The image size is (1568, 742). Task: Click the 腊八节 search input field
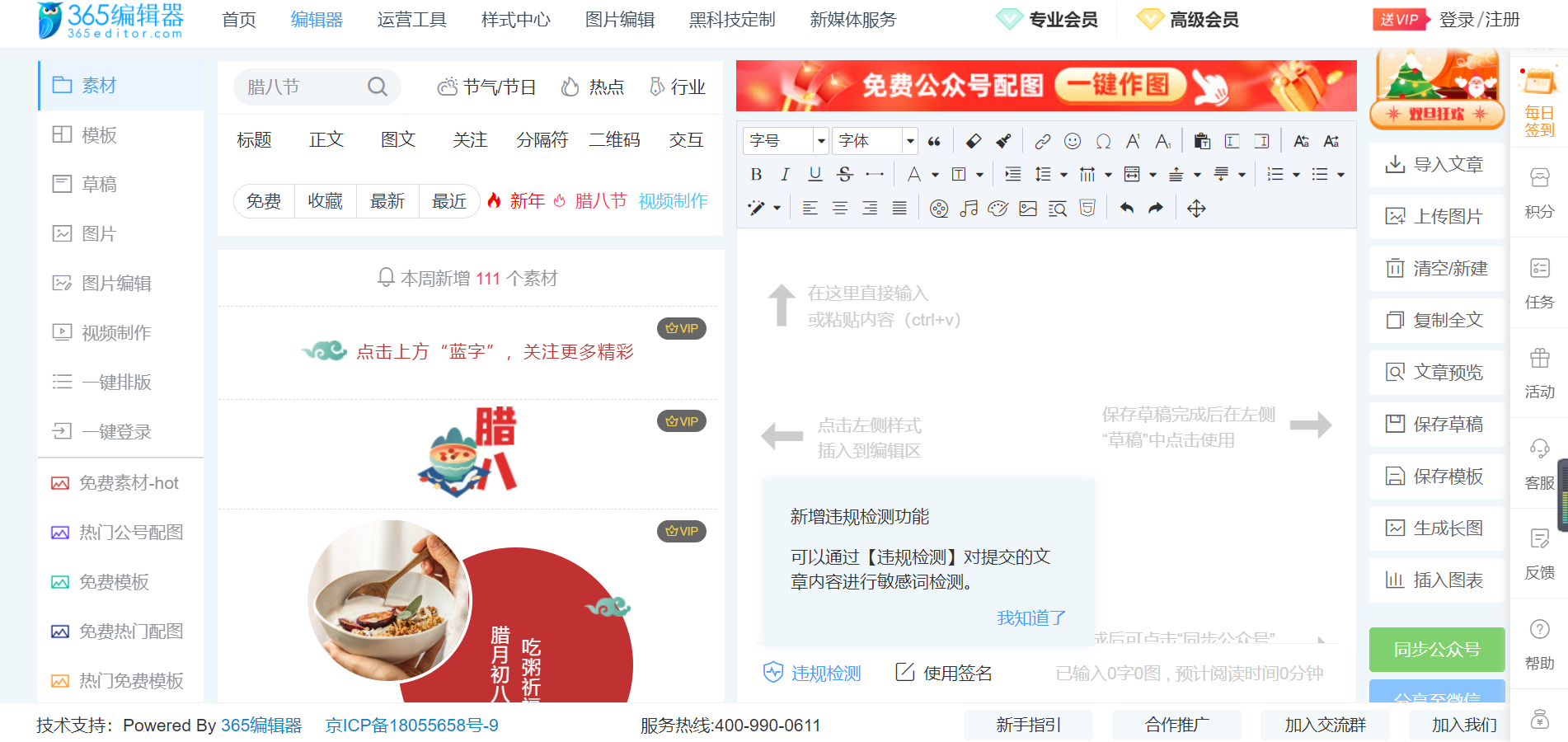305,87
